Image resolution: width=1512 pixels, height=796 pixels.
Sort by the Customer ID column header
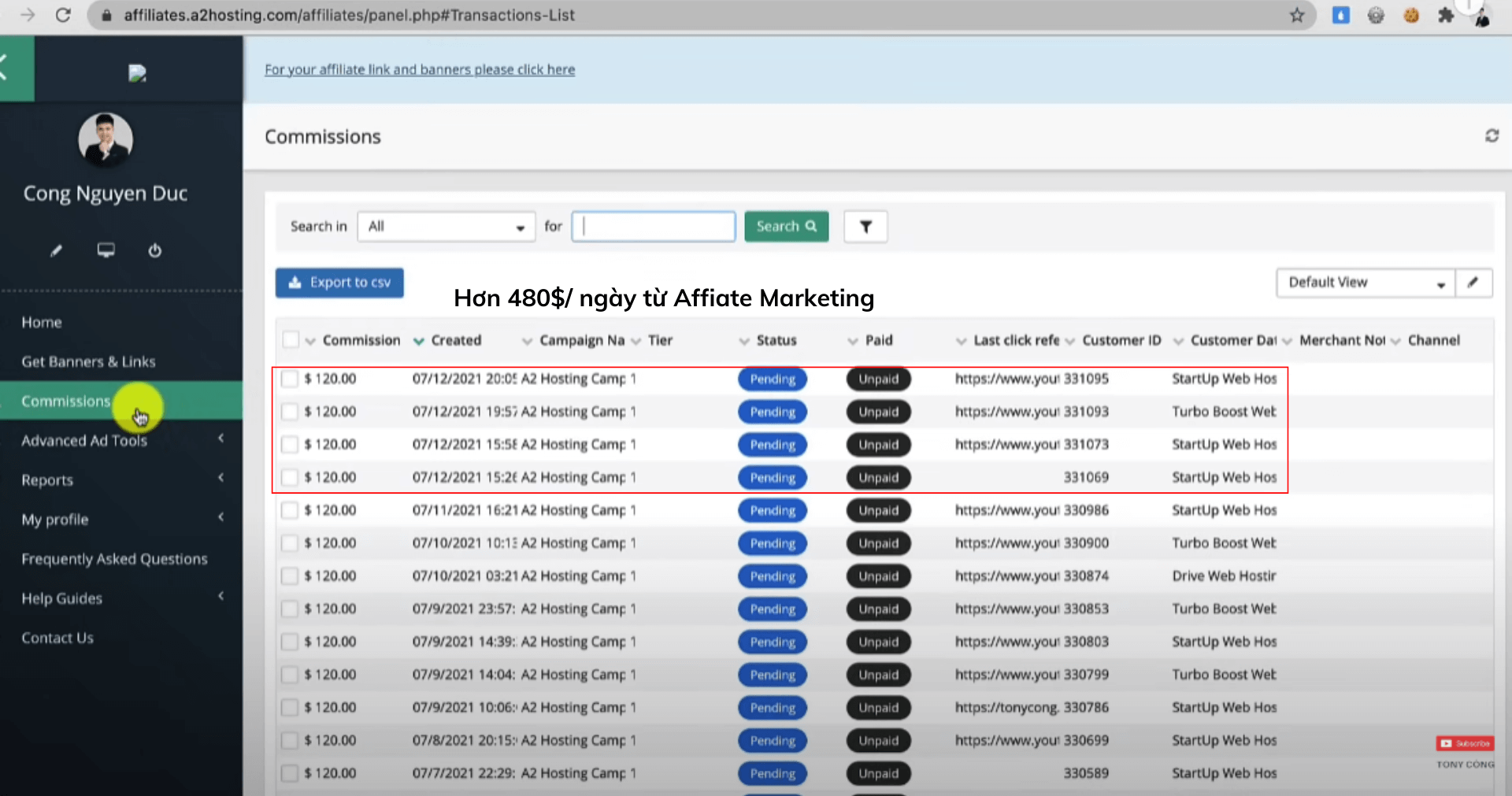click(x=1121, y=340)
